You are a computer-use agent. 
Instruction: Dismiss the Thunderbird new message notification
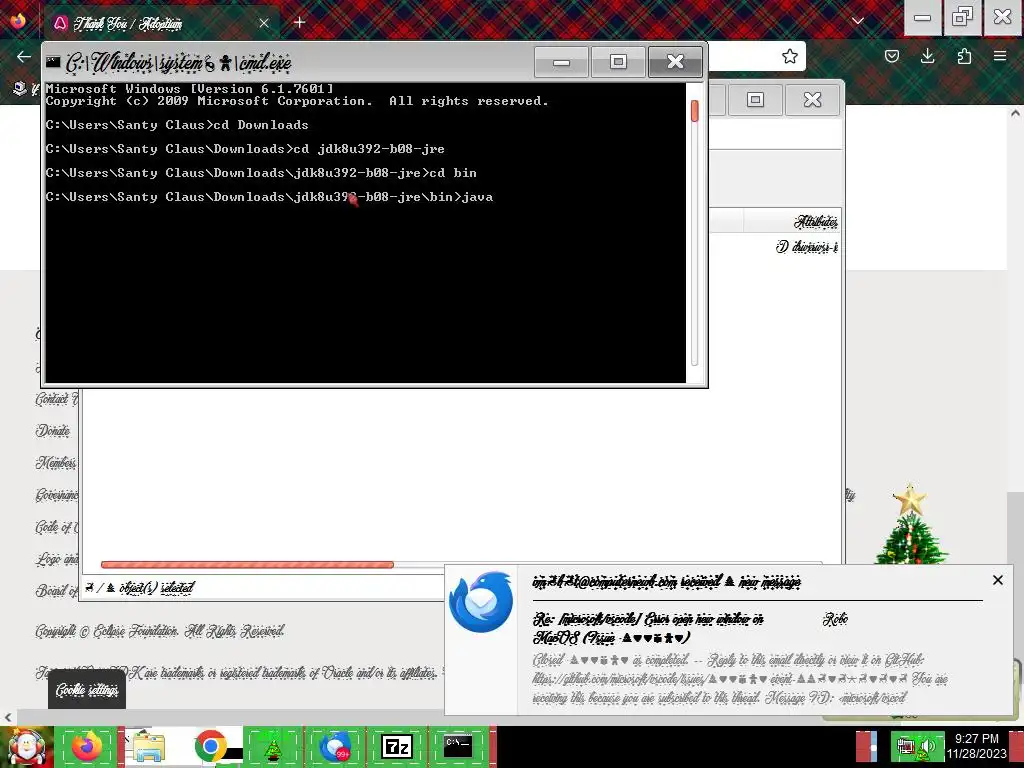997,580
